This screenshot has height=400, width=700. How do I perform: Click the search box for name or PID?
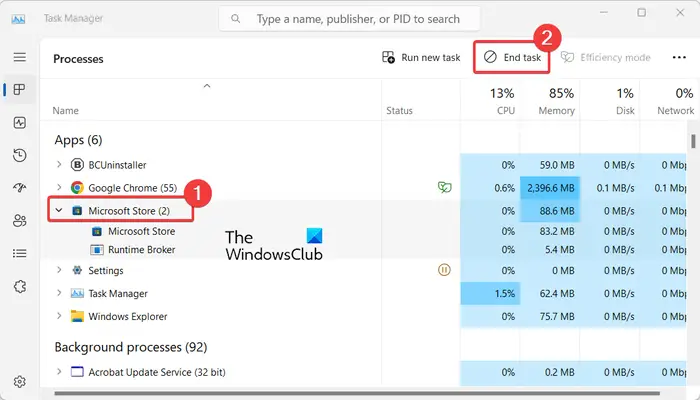click(x=350, y=19)
